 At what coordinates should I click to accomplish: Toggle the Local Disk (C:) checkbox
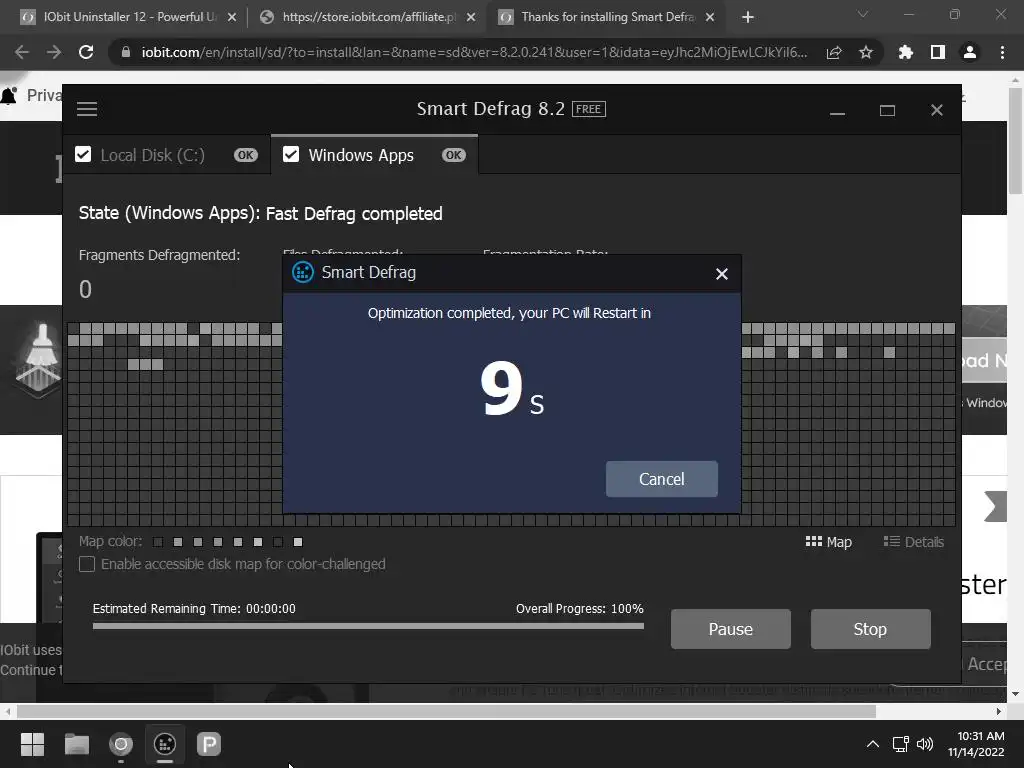click(83, 155)
